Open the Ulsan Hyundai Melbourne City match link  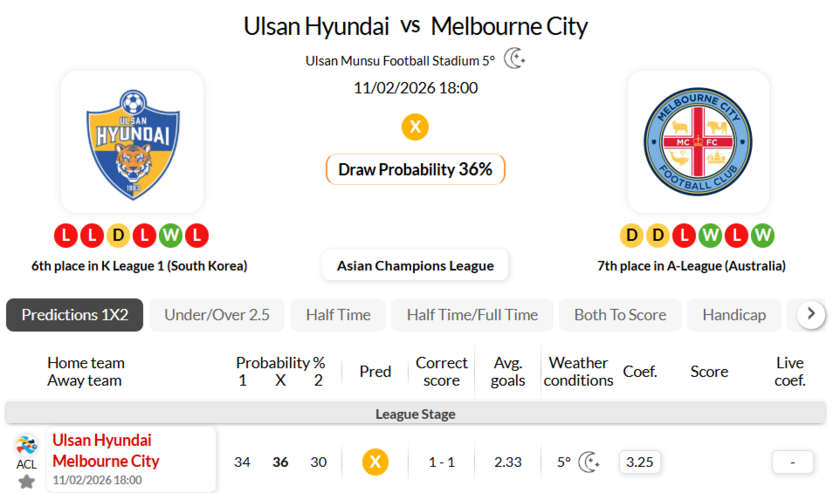click(x=106, y=451)
